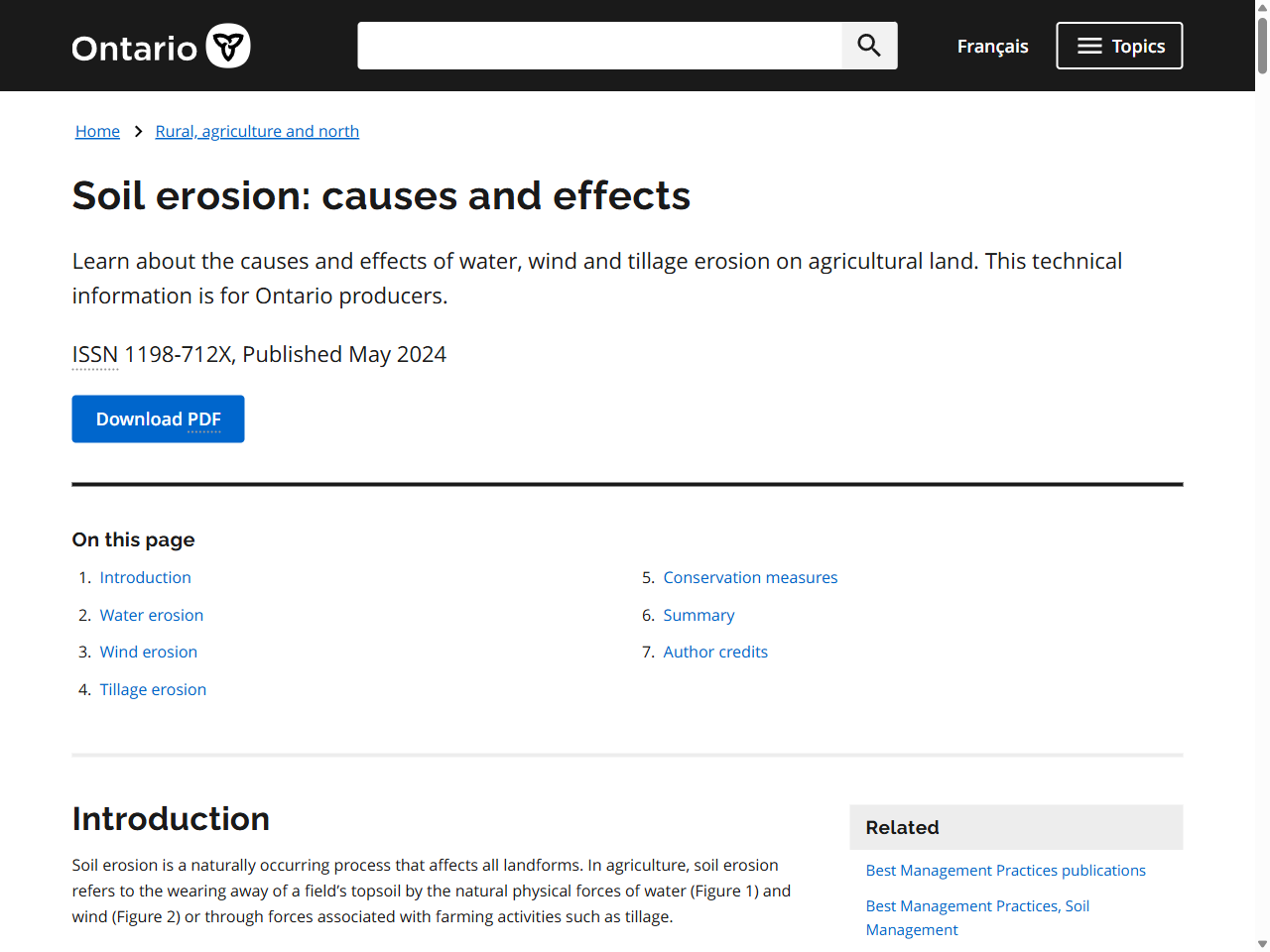Click the ISSN dotted-underline term
The image size is (1270, 952).
pyautogui.click(x=94, y=353)
